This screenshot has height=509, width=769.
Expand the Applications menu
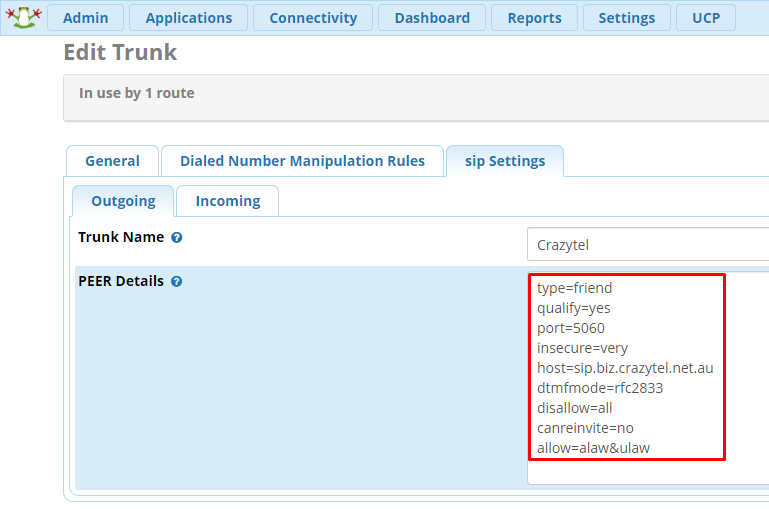[x=188, y=18]
